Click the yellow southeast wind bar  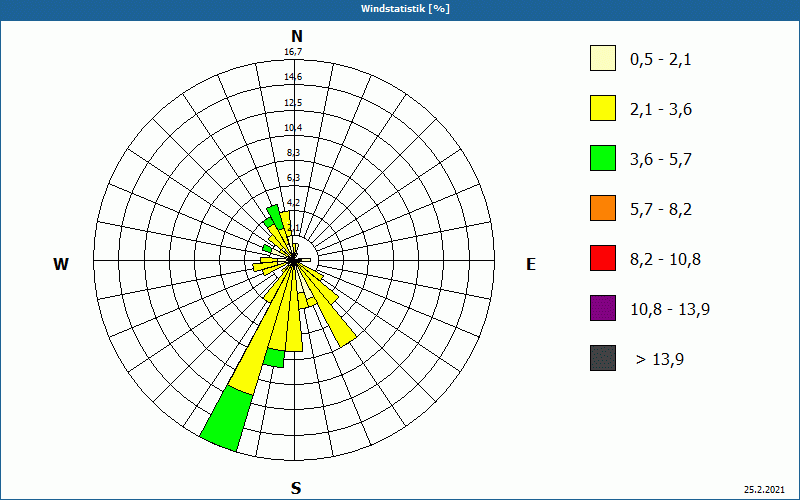coord(332,311)
